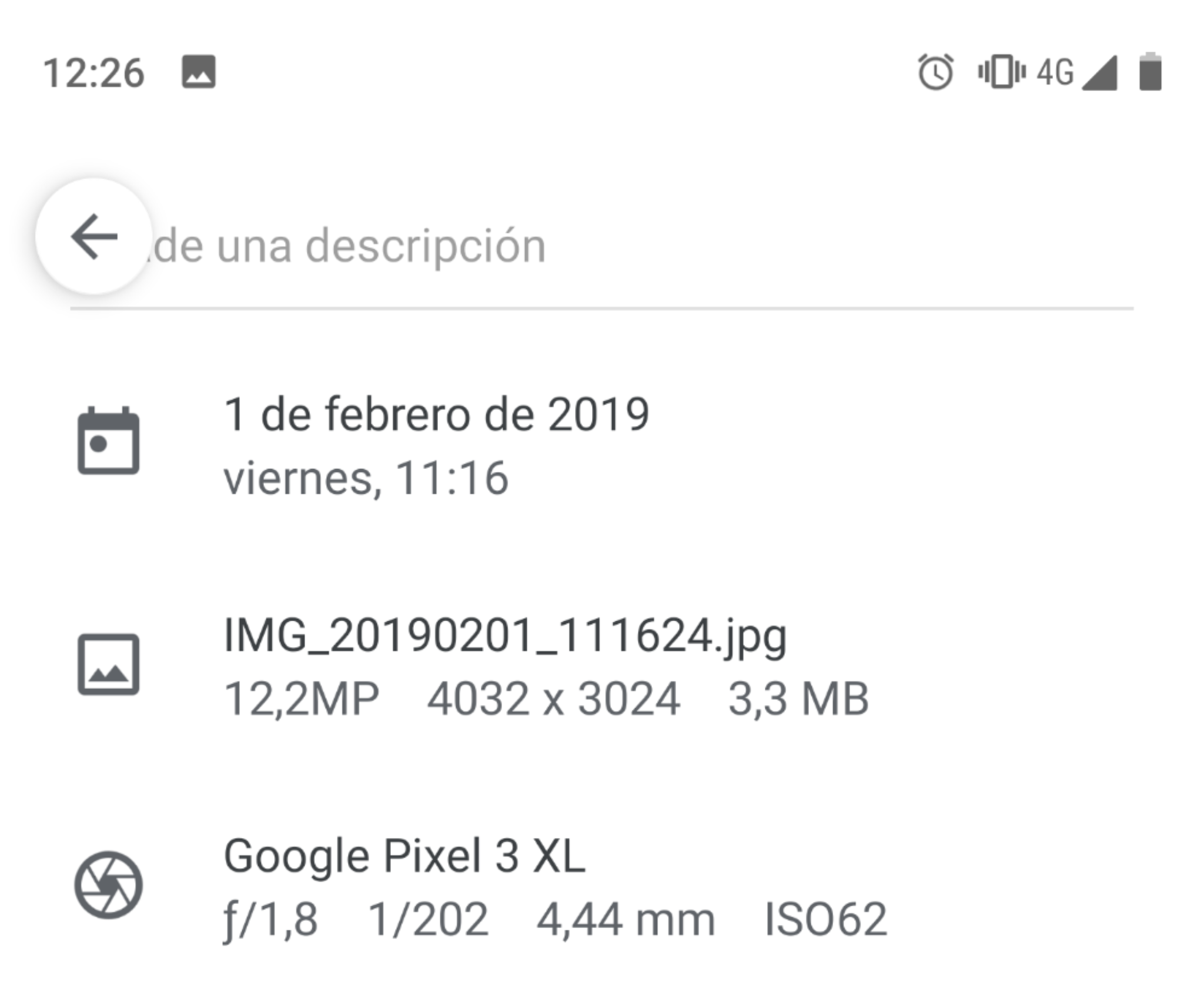Tap the f/1,8 aperture value
The width and height of the screenshot is (1204, 995).
click(x=271, y=920)
